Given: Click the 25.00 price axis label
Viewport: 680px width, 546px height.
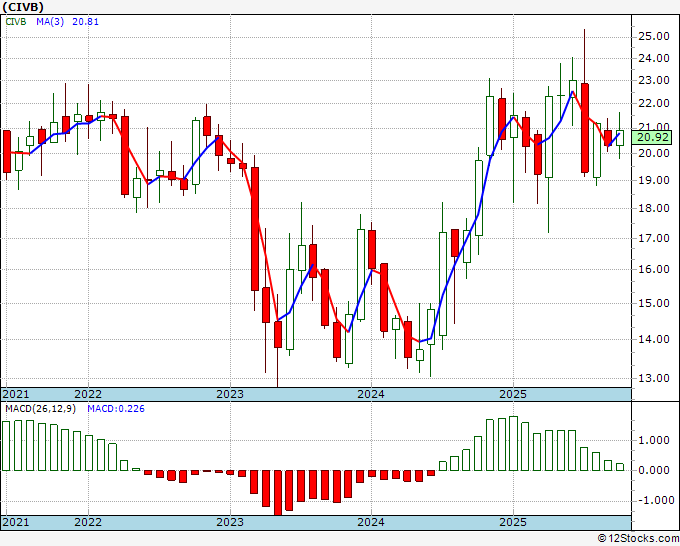Looking at the screenshot, I should click(654, 36).
